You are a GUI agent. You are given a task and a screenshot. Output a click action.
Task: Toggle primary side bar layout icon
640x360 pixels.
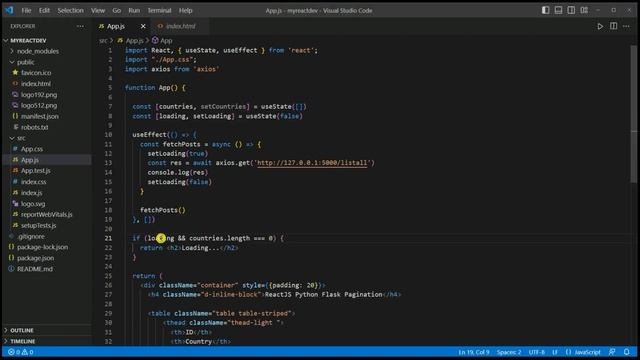click(x=545, y=10)
